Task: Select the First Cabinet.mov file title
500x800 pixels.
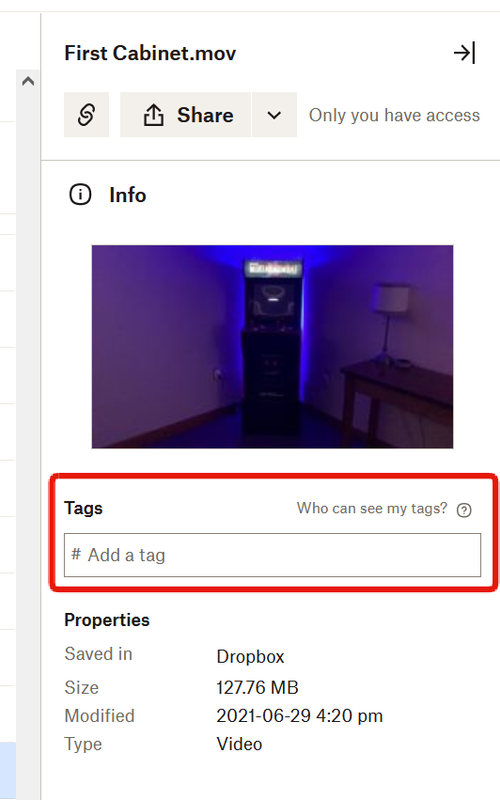Action: (150, 53)
